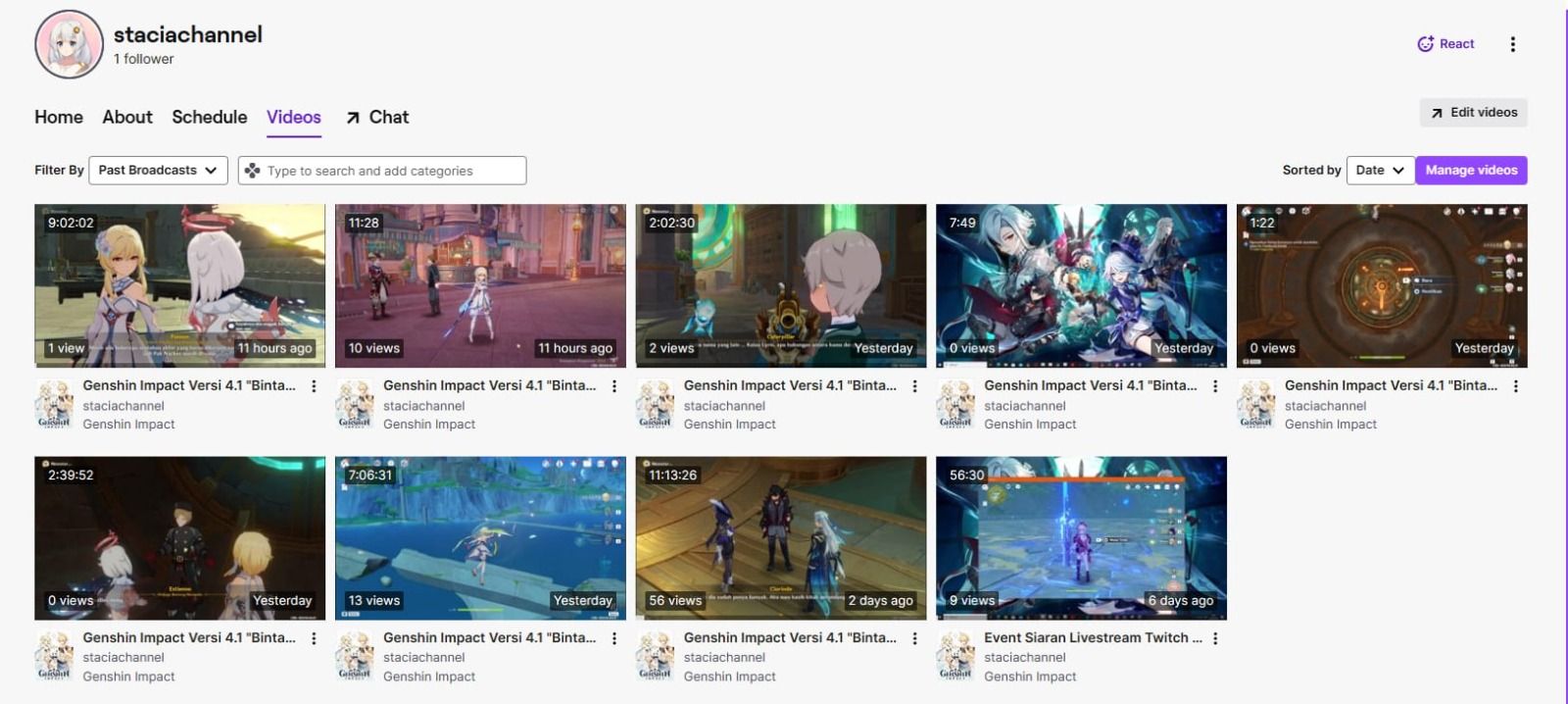Open options for the 11:28 video

click(x=614, y=386)
